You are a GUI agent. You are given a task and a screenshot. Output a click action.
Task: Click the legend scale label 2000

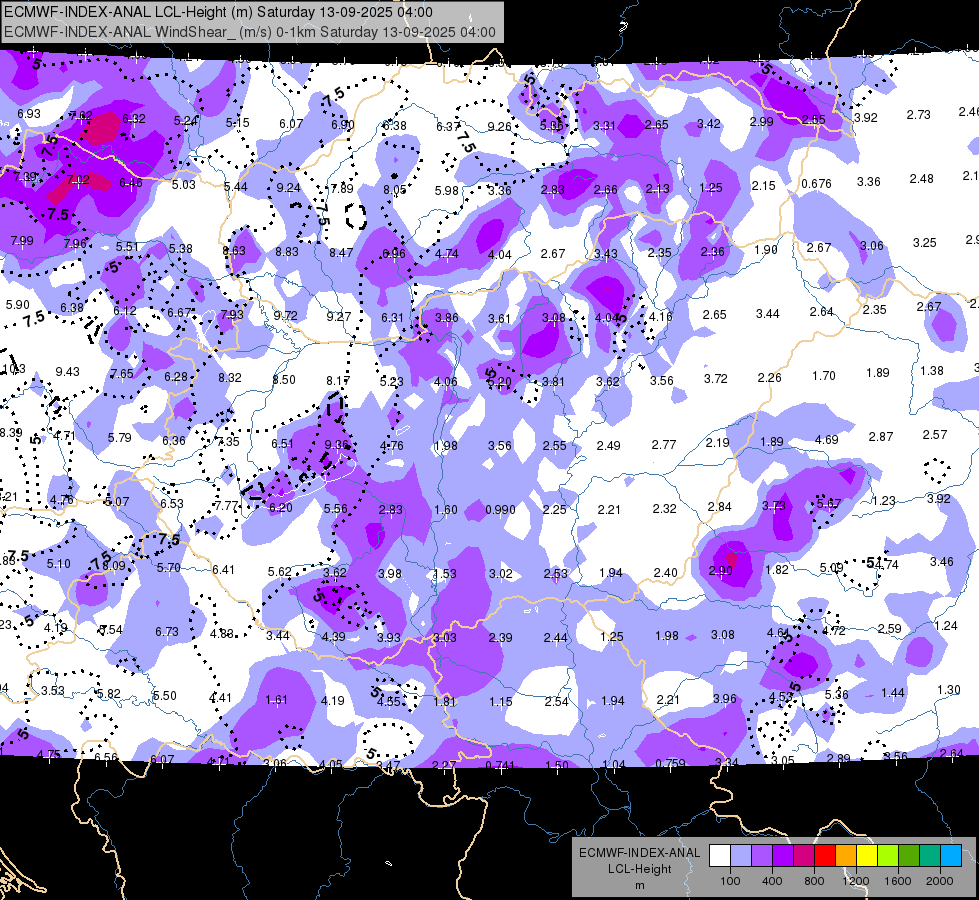940,881
